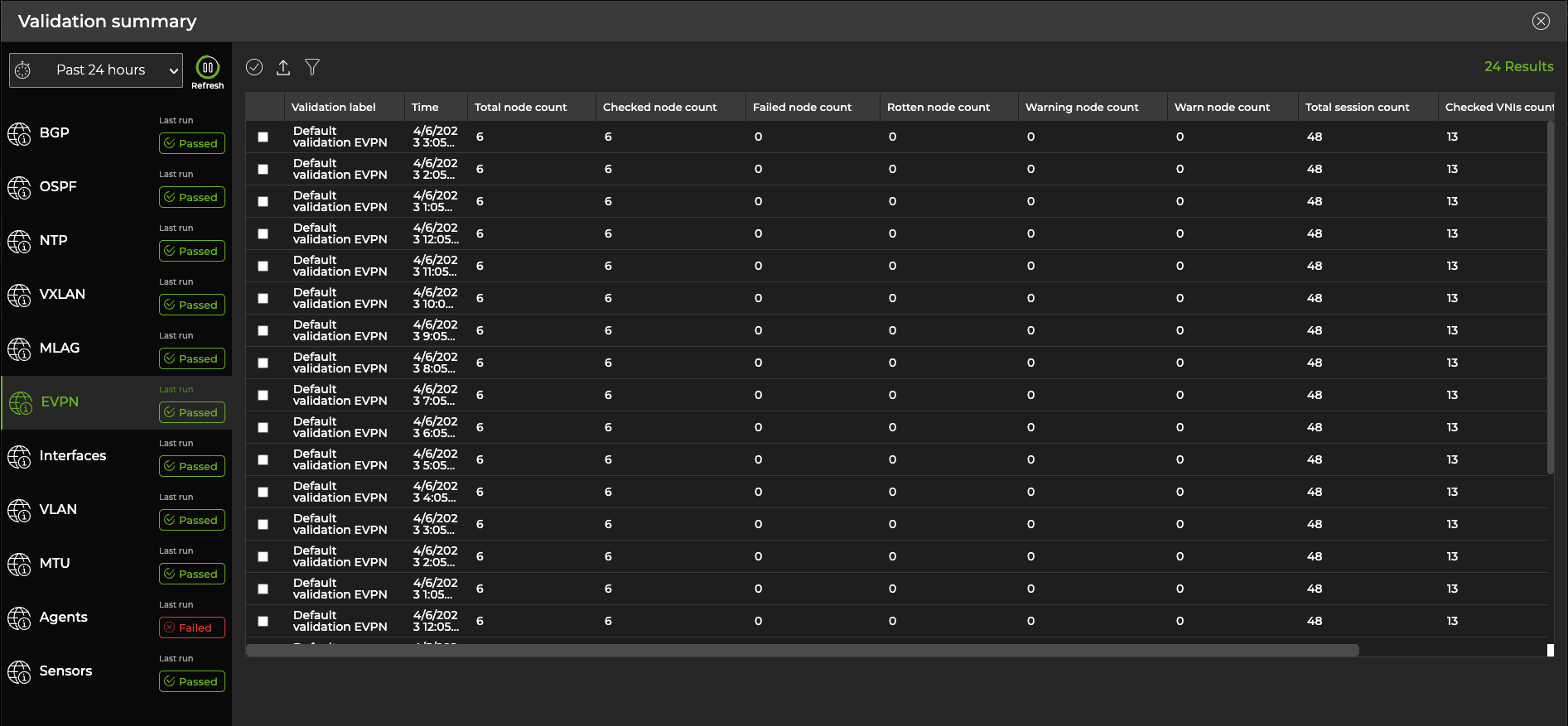This screenshot has height=726, width=1568.
Task: Tick the checkbox for the 9:05 row
Action: 263,331
